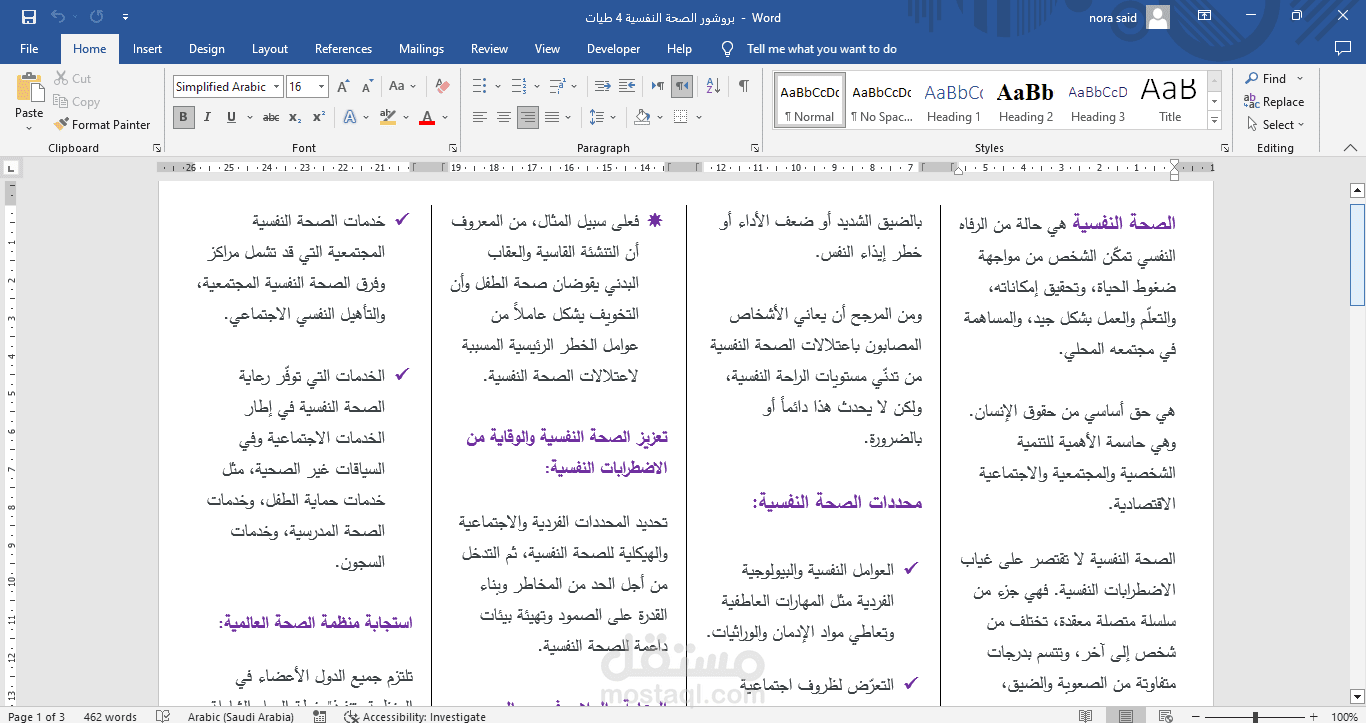Click the 462 words count

click(110, 716)
